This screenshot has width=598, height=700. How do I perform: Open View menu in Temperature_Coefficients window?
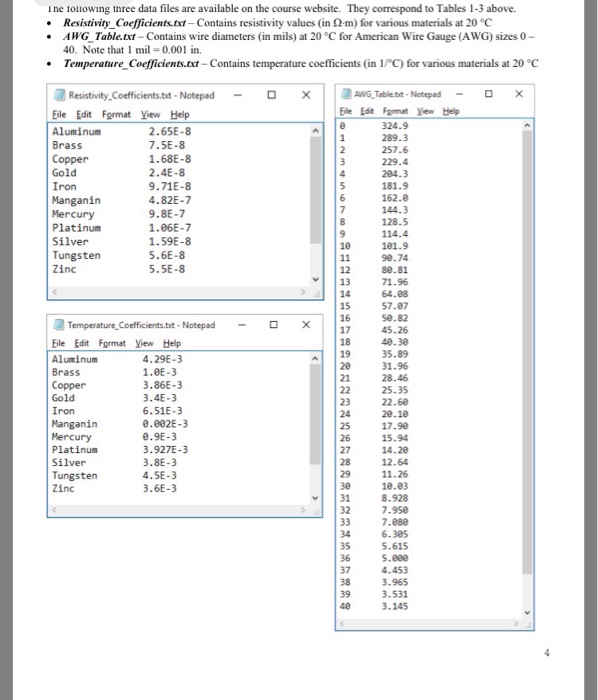pos(144,343)
